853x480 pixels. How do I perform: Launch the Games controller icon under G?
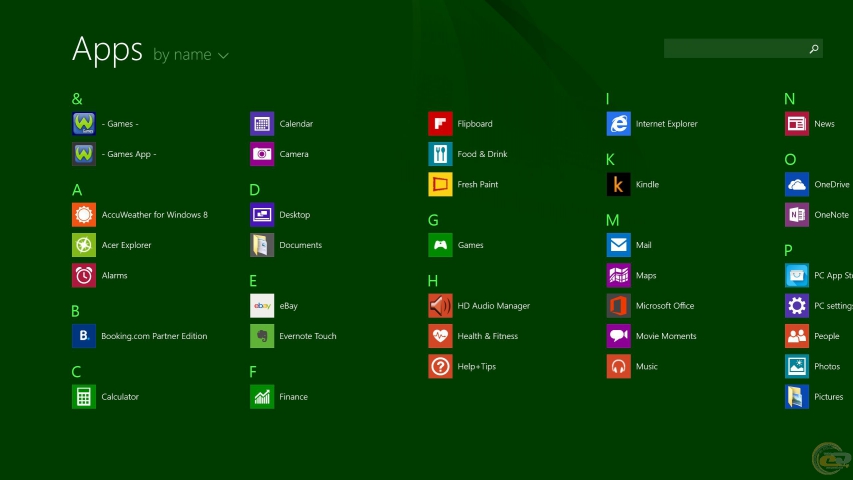pyautogui.click(x=440, y=245)
